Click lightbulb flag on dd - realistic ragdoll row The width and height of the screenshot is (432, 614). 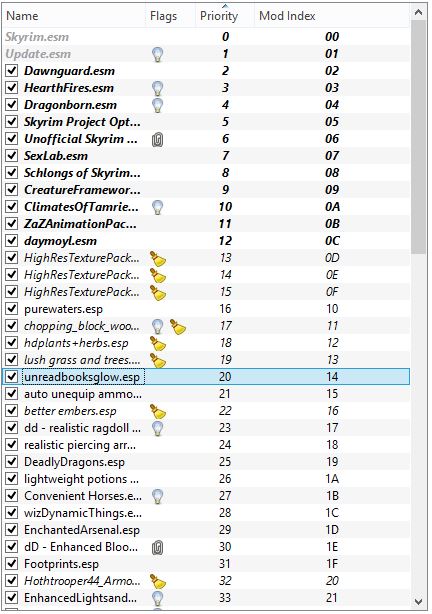[157, 428]
